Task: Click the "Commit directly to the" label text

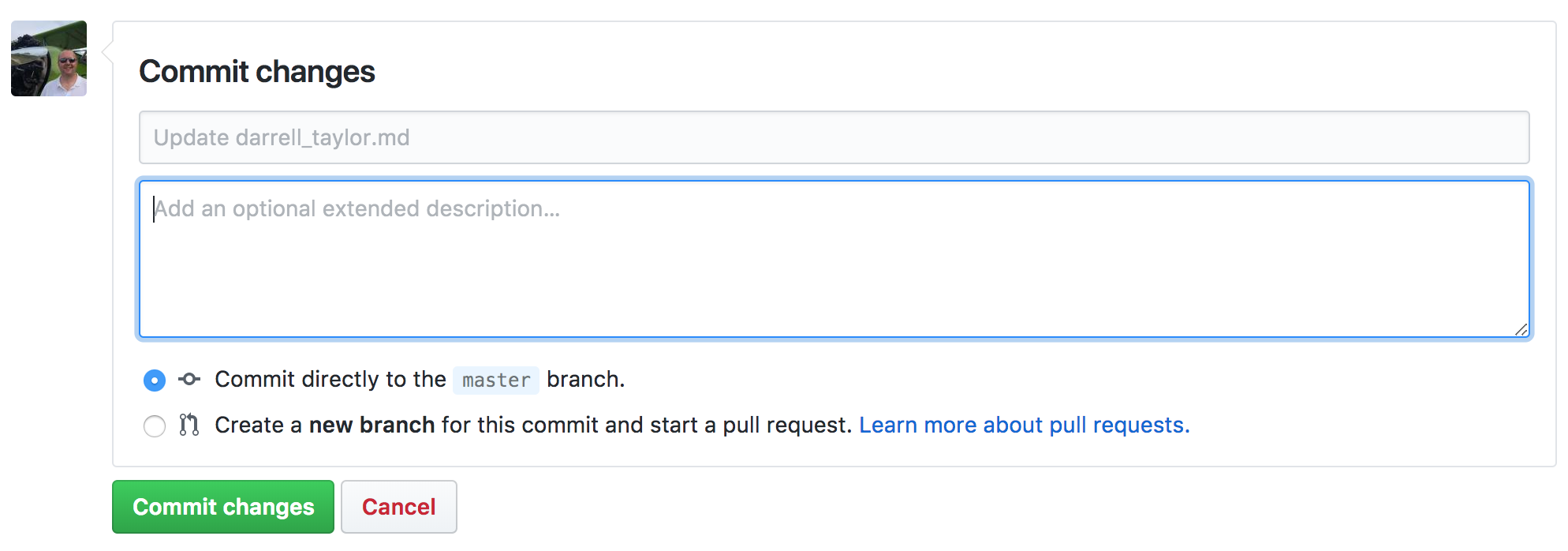Action: point(330,380)
